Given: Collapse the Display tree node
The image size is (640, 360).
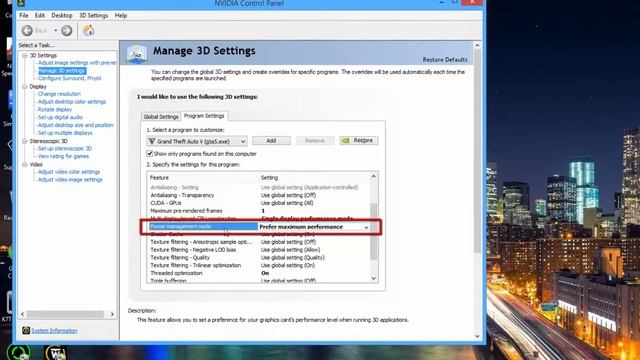Looking at the screenshot, I should (x=25, y=87).
